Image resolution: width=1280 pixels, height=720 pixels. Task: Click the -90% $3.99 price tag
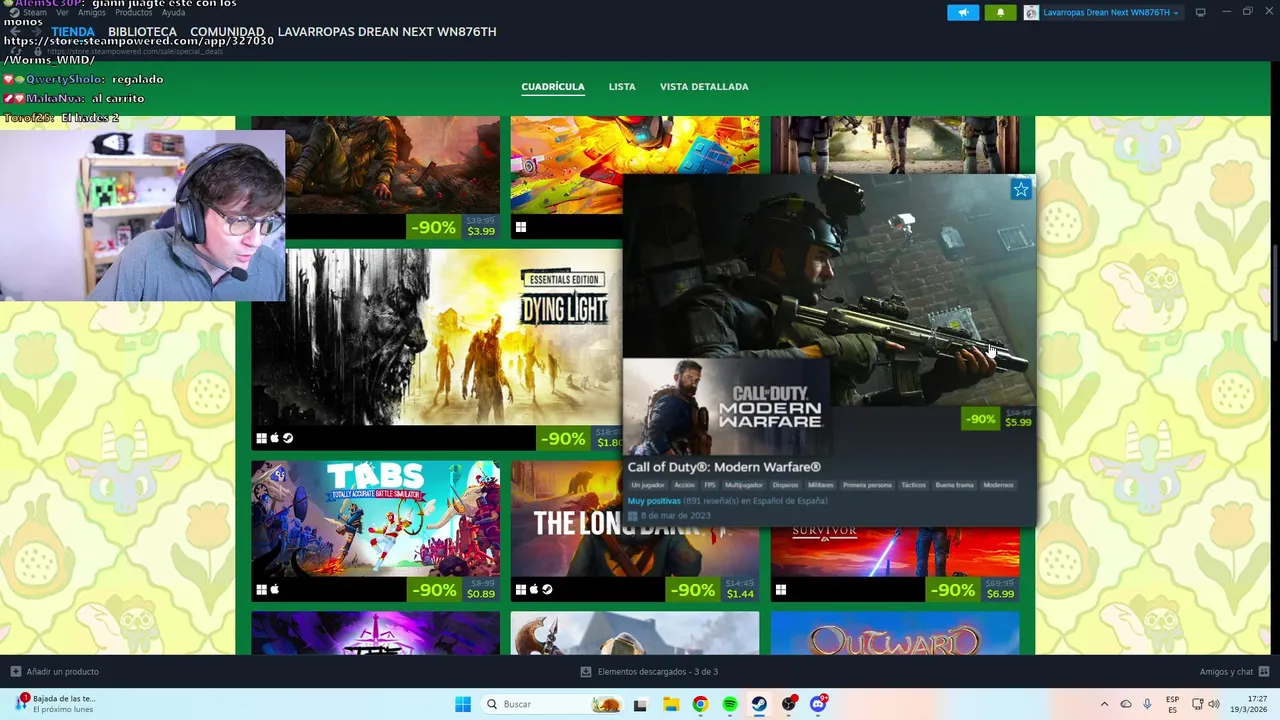pyautogui.click(x=455, y=227)
